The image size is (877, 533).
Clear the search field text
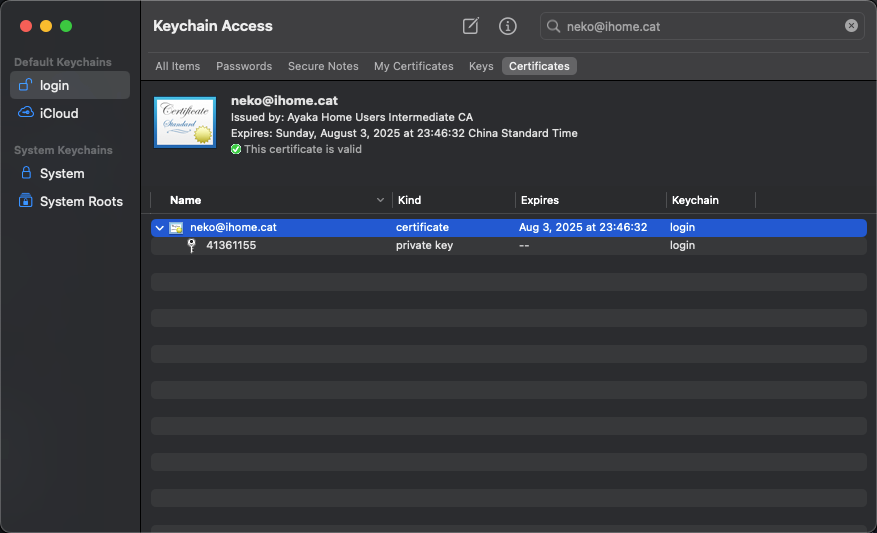pos(851,26)
